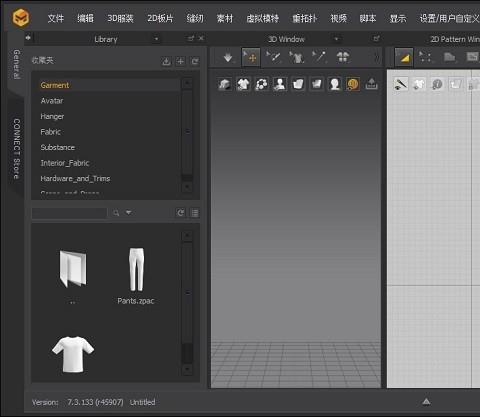This screenshot has width=480, height=417.
Task: Click the library search magnifier icon
Action: pyautogui.click(x=116, y=213)
